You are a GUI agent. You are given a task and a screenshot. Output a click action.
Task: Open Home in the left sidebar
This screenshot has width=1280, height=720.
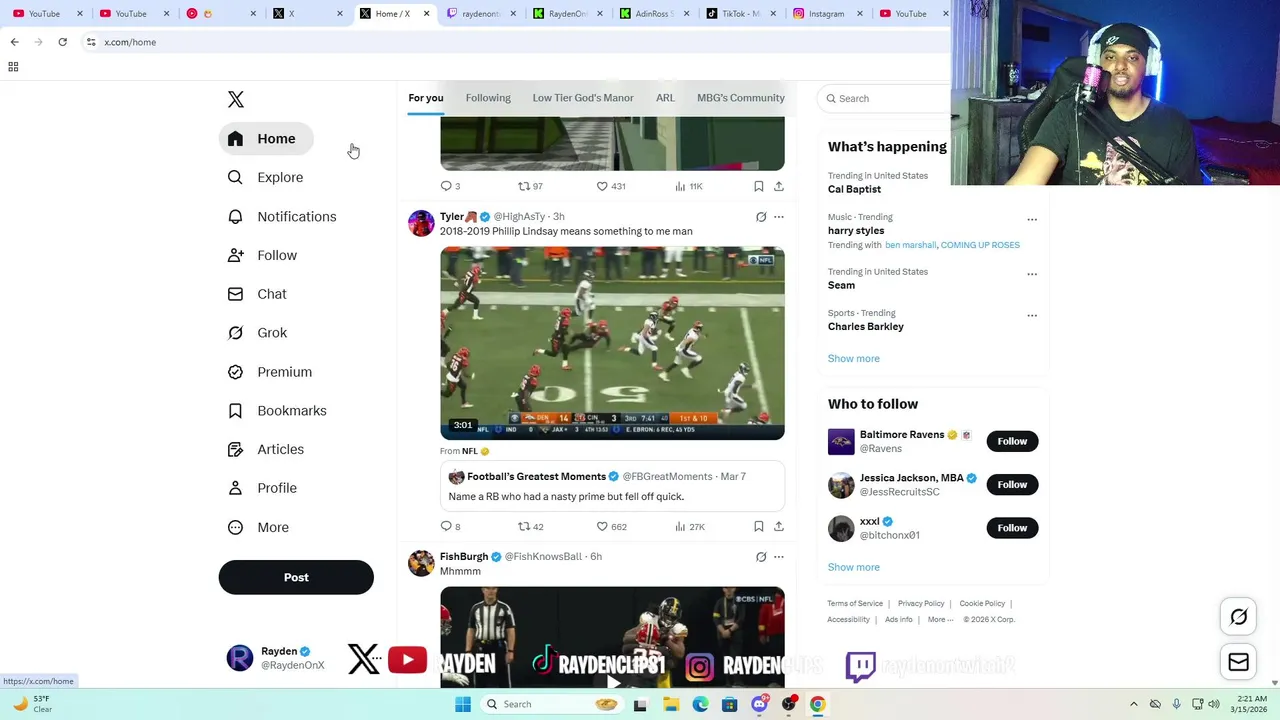[265, 139]
